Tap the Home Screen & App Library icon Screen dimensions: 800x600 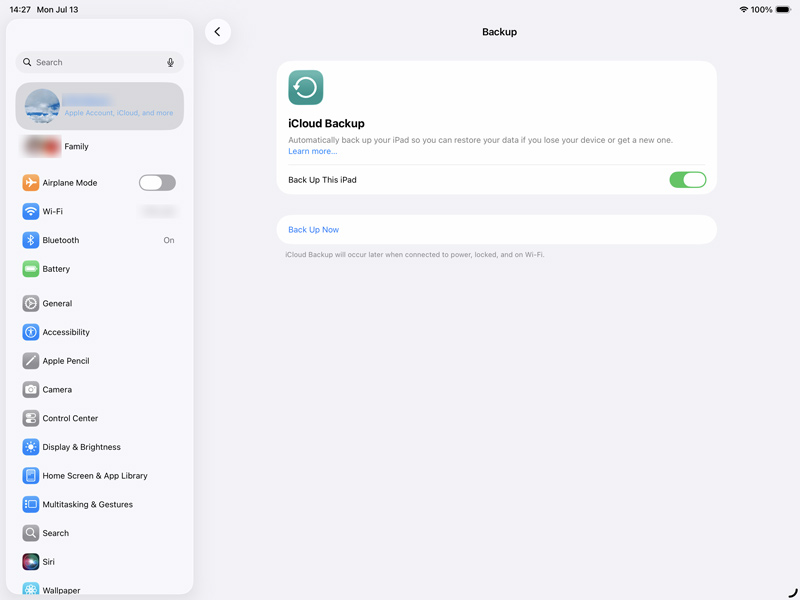pos(31,476)
